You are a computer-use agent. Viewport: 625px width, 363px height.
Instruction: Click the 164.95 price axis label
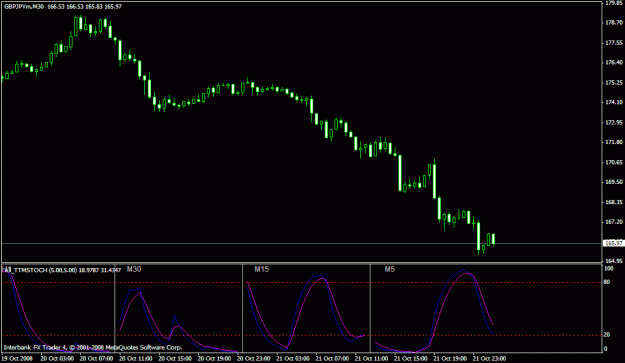(614, 261)
